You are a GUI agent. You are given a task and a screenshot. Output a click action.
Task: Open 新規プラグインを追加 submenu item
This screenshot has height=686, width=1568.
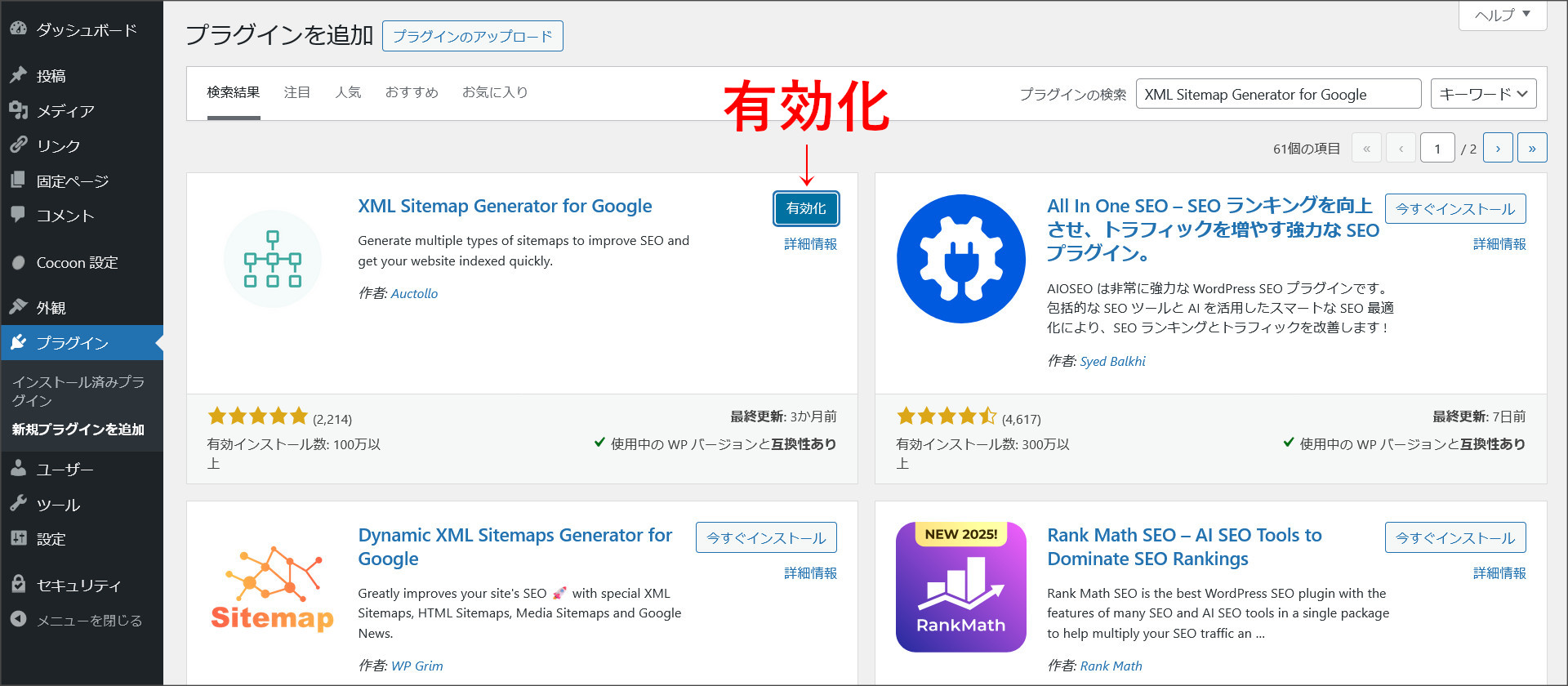(78, 429)
